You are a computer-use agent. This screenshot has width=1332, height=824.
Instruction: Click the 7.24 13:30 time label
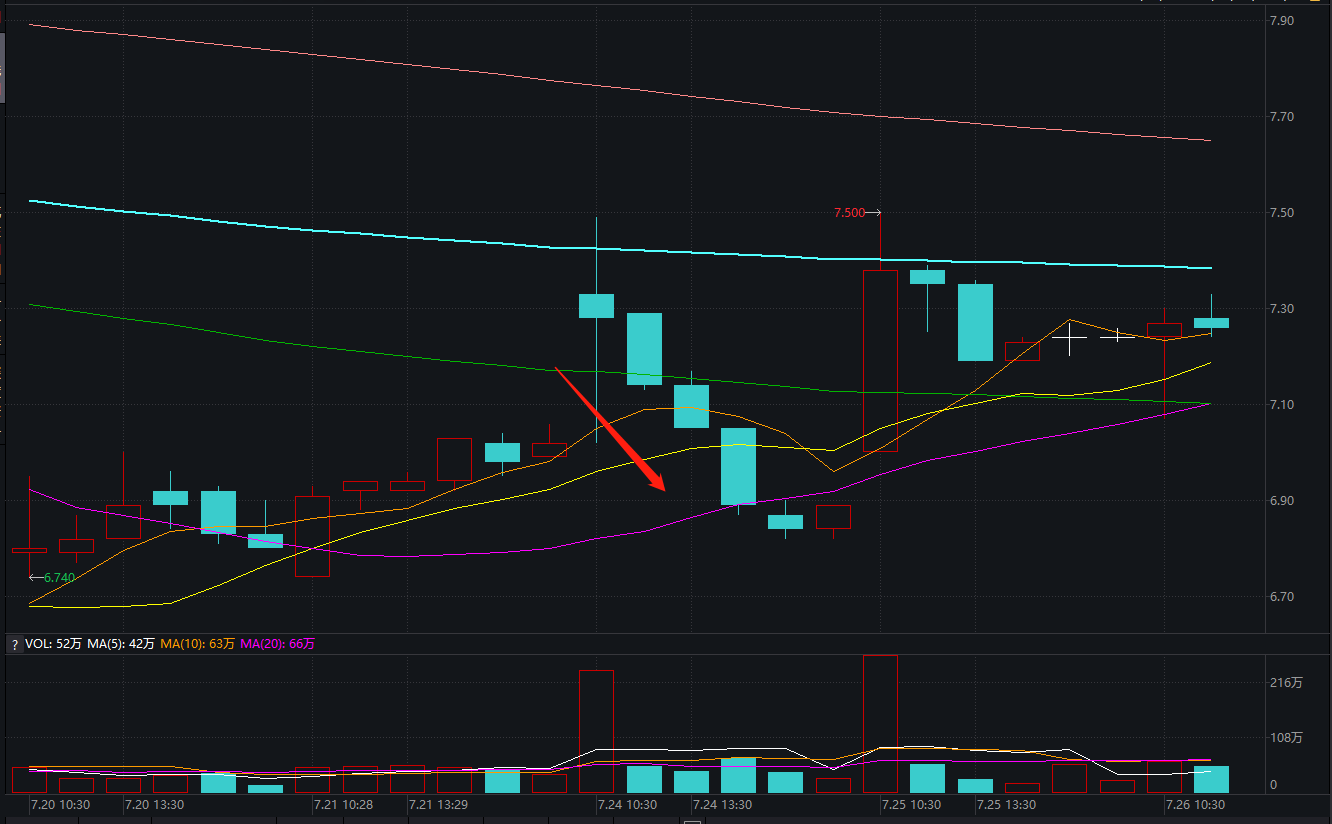[723, 804]
